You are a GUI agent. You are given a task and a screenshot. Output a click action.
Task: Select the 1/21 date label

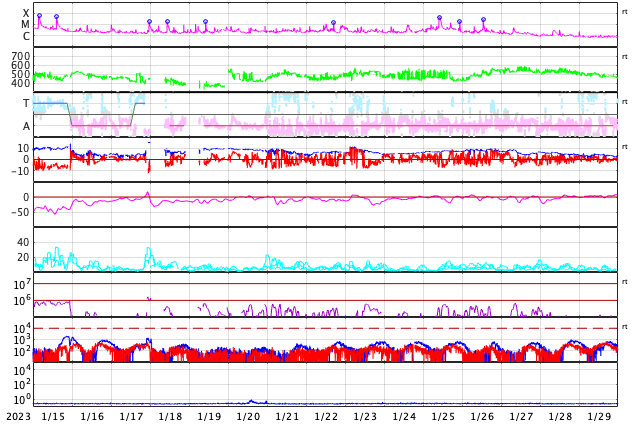[x=287, y=416]
